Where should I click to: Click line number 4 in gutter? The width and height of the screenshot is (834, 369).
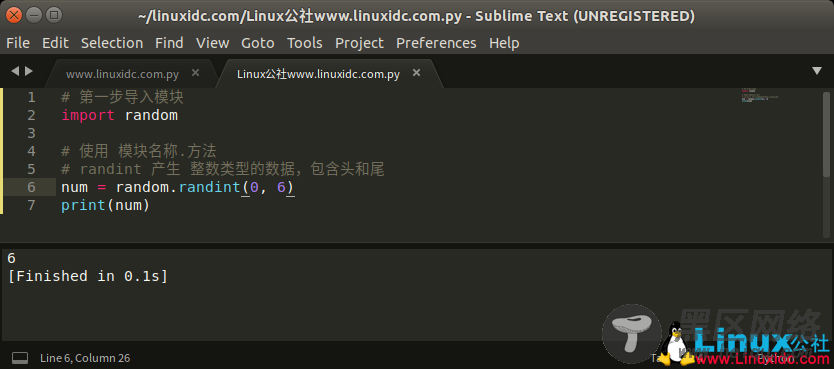31,151
